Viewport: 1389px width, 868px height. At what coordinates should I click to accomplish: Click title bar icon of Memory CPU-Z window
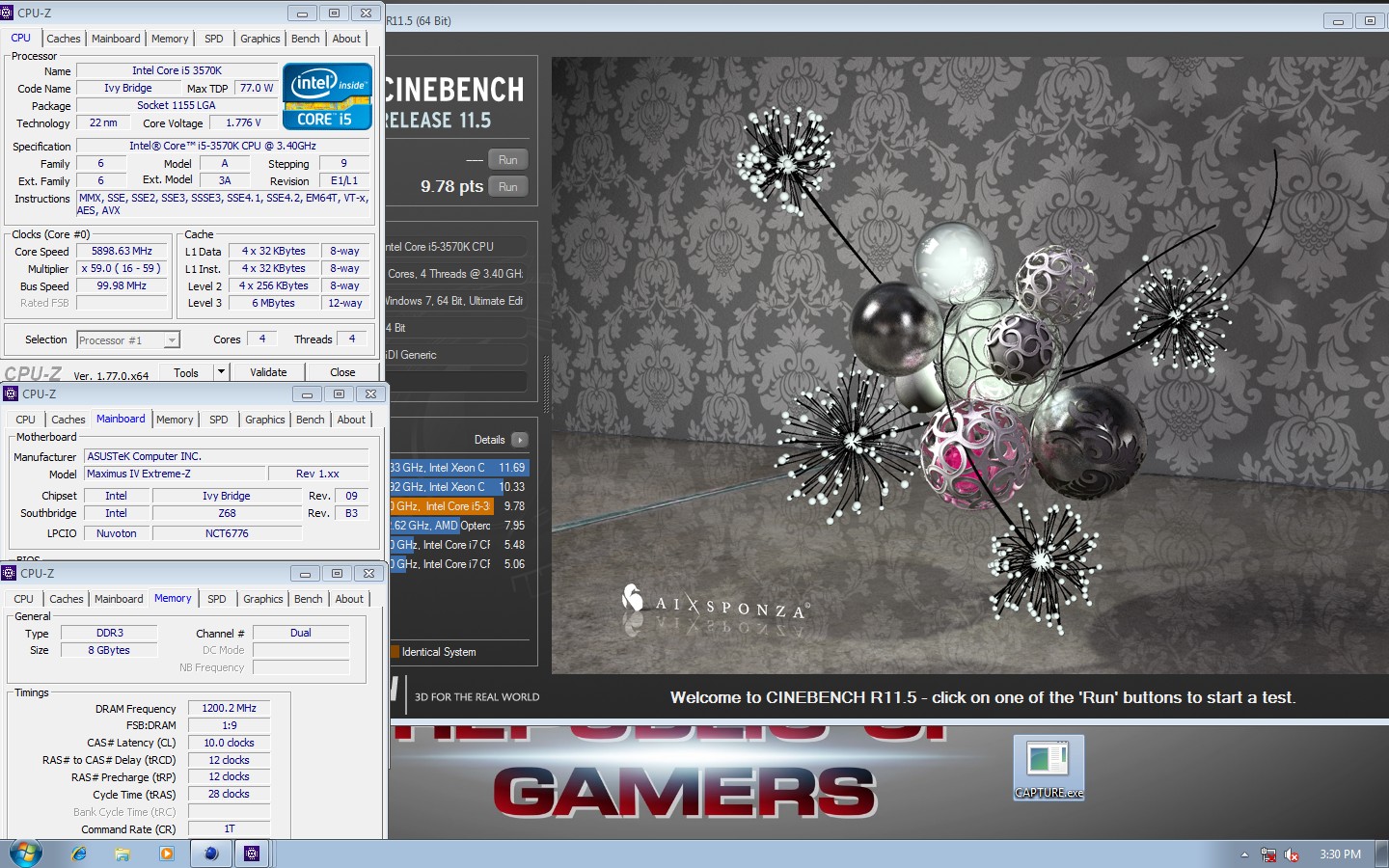10,573
